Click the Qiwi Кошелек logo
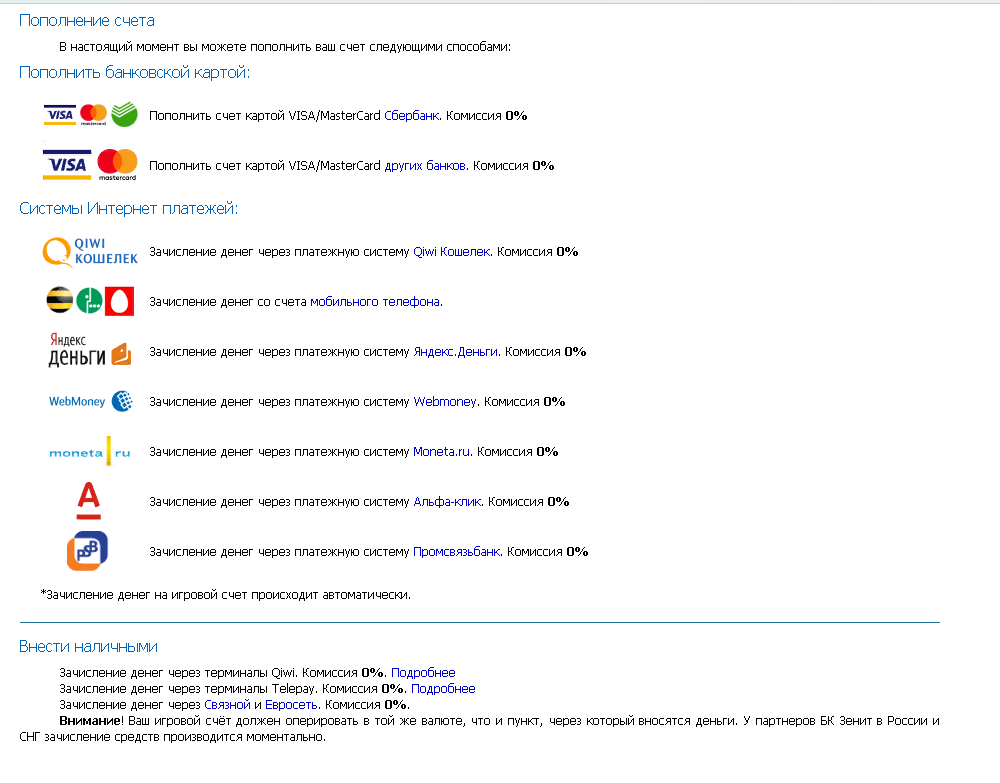Image resolution: width=1000 pixels, height=783 pixels. pyautogui.click(x=90, y=251)
